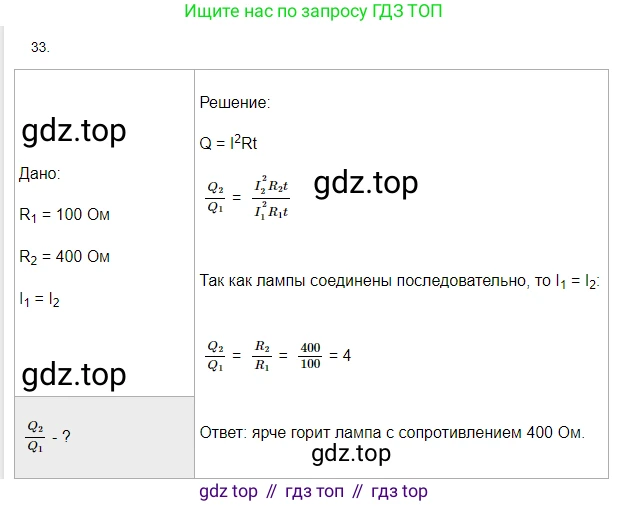Screen dimensions: 628x506
Task: Click the fraction with I₂²R₂t over I₁²R₁t
Action: pyautogui.click(x=271, y=197)
